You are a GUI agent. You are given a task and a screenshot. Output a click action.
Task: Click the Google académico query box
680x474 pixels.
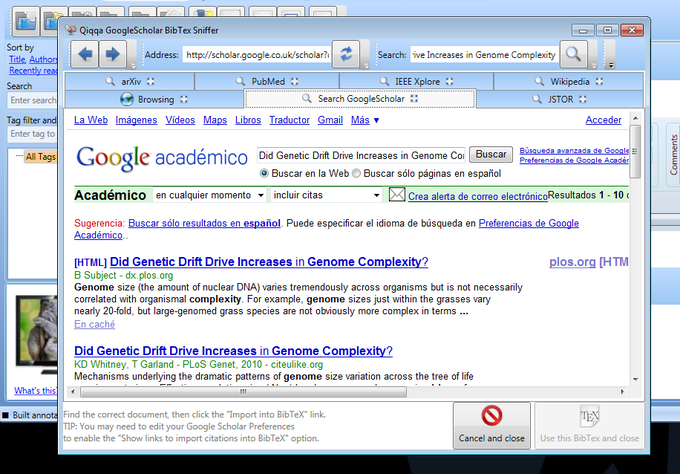361,156
